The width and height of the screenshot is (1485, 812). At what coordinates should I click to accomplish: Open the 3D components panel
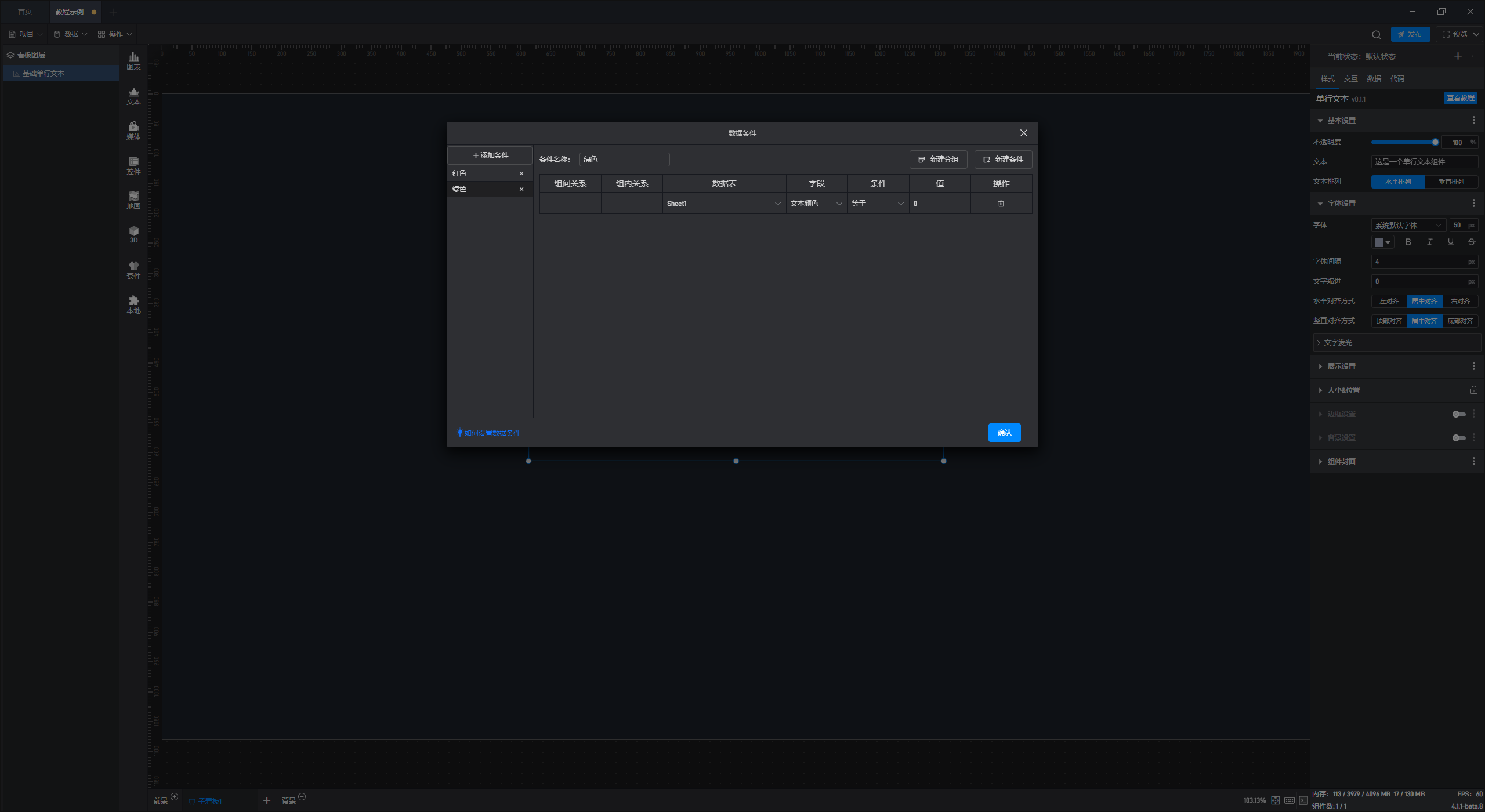coord(133,234)
